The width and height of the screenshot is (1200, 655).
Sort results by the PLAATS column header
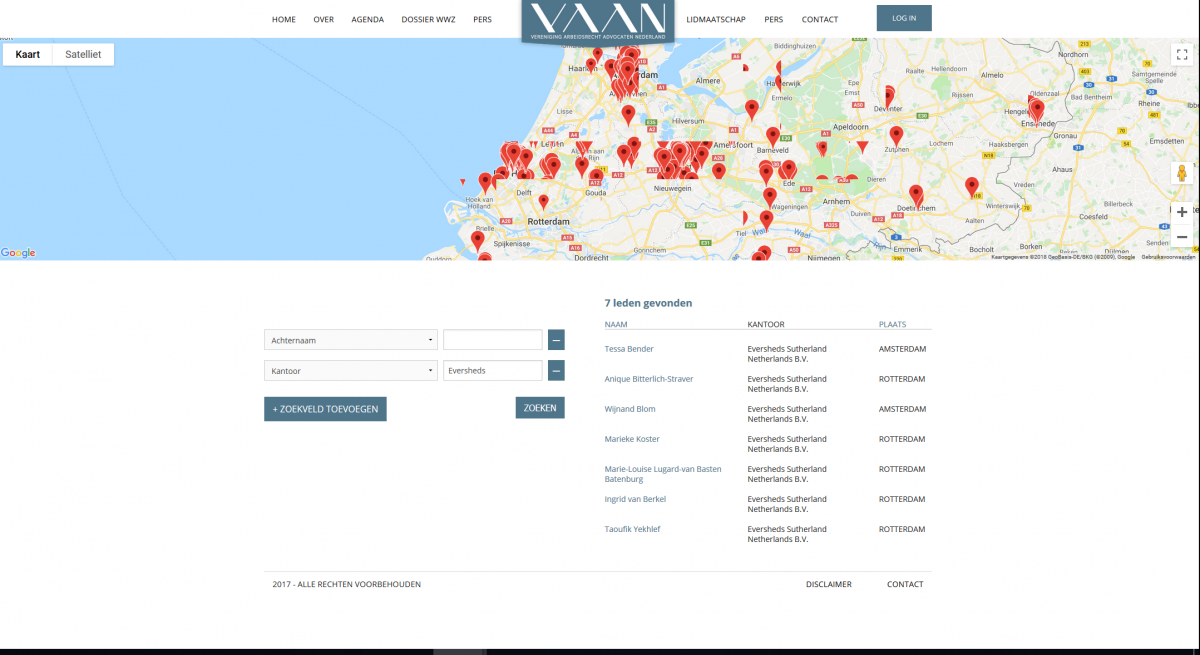point(891,324)
